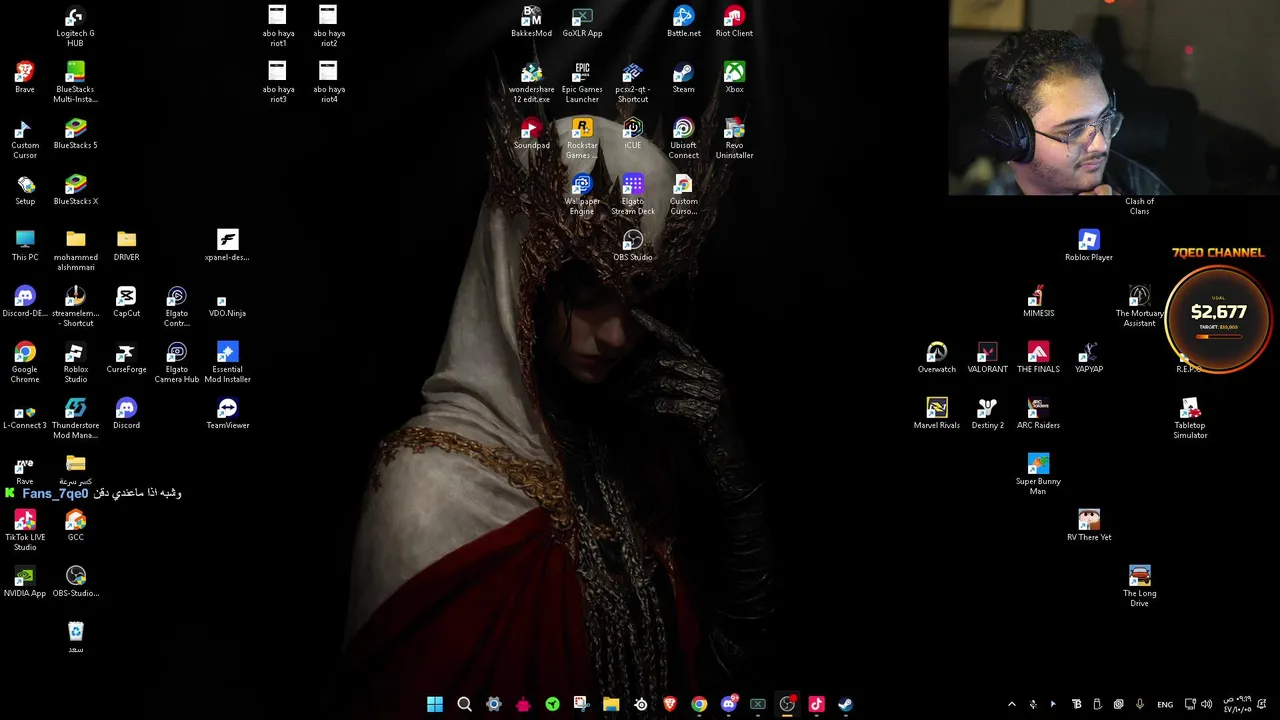Select the ARC Raiders icon
This screenshot has height=720, width=1280.
[x=1038, y=414]
